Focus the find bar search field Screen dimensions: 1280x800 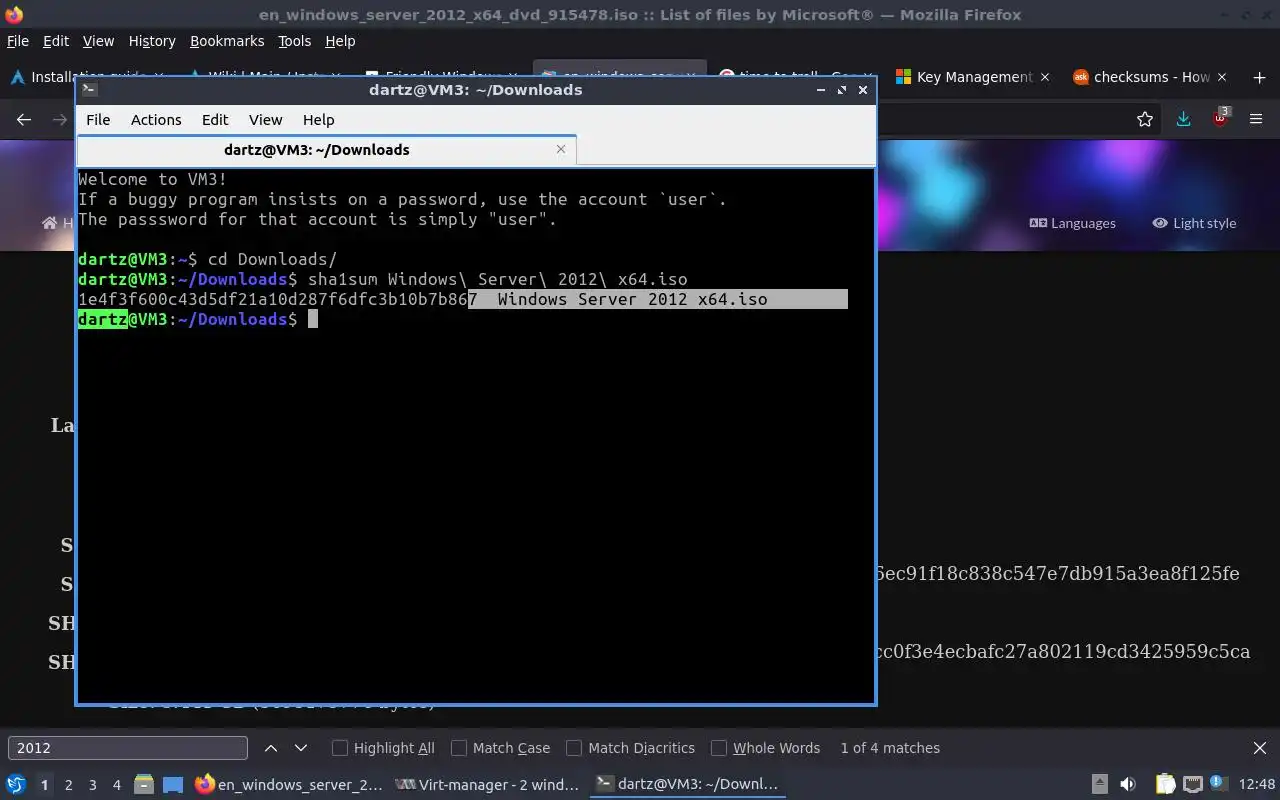[128, 748]
